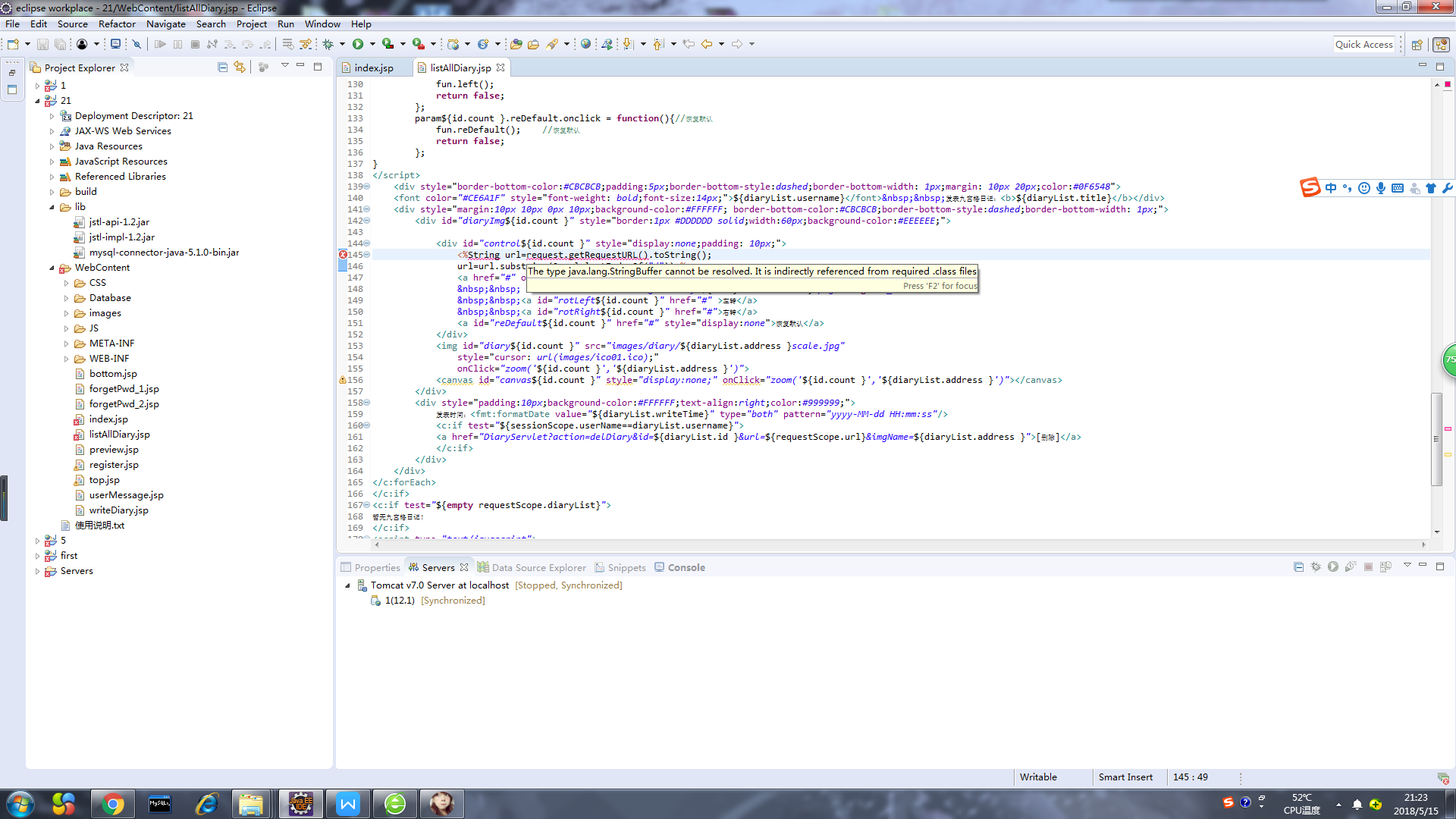1456x819 pixels.
Task: Collapse all in Project Explorer
Action: click(222, 67)
